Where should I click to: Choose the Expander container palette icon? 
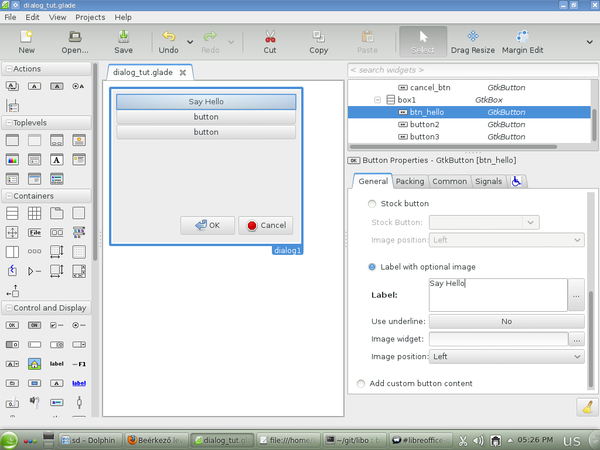pos(34,271)
